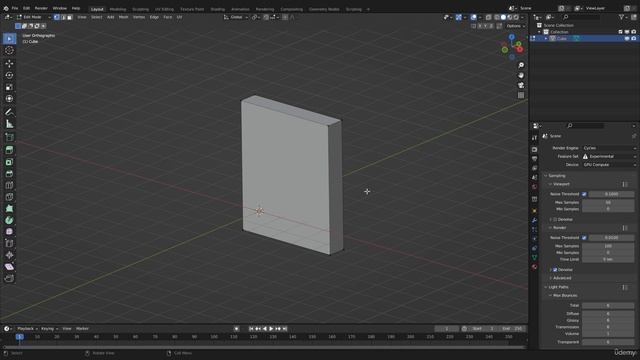Image resolution: width=640 pixels, height=360 pixels.
Task: Select the Bevel tool
Action: coord(9,174)
